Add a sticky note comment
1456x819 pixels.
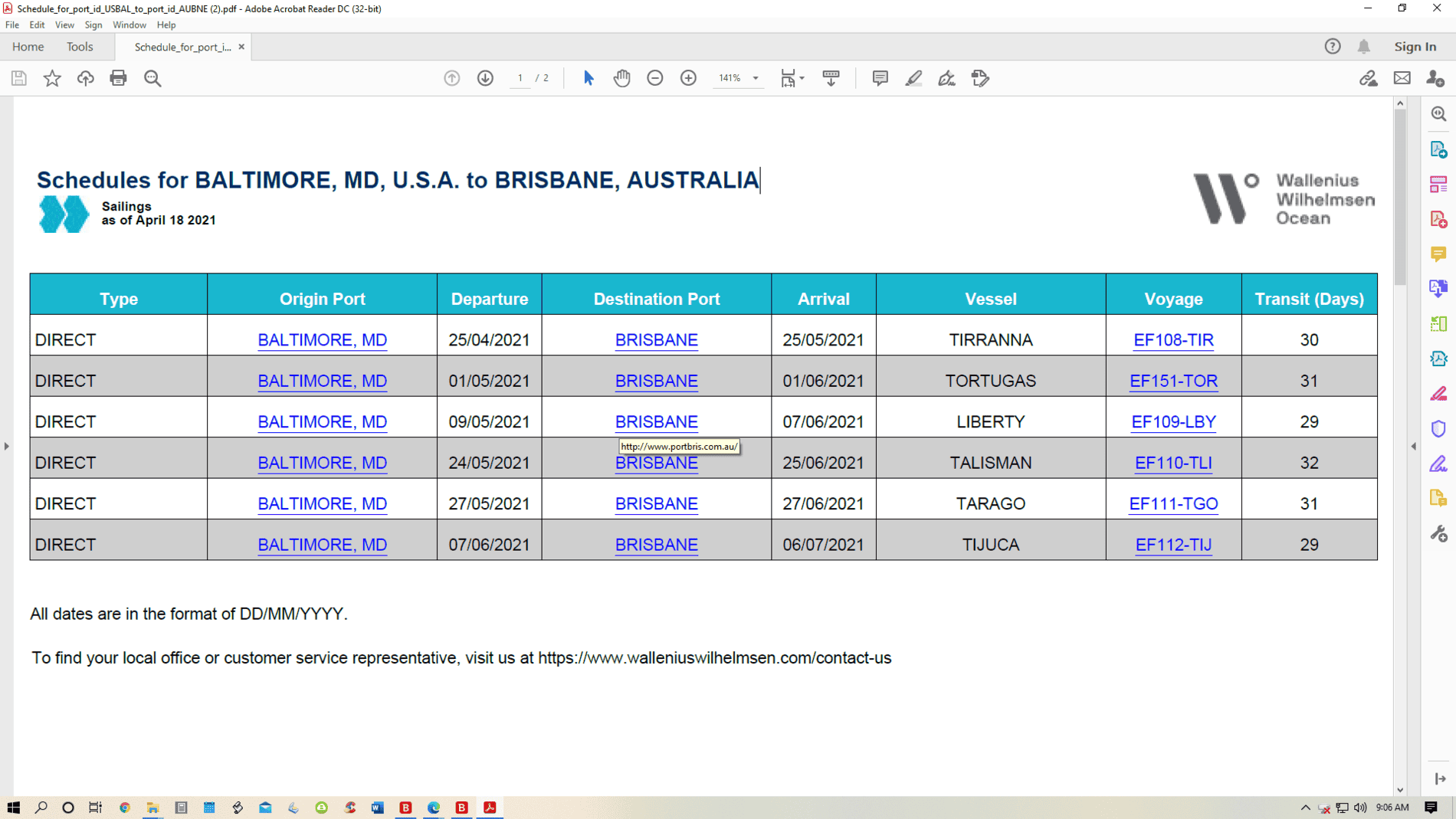click(x=880, y=78)
